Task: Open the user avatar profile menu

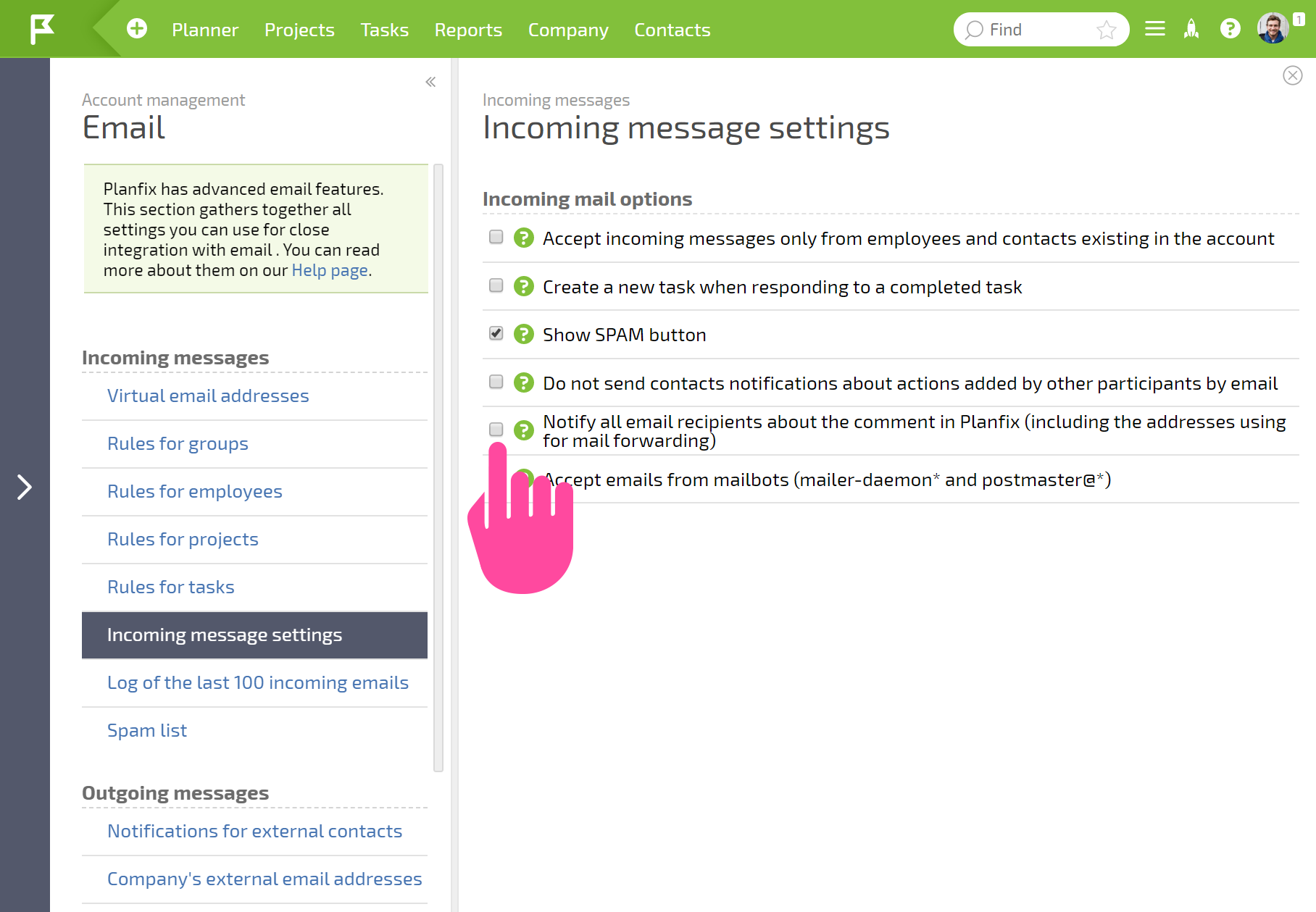Action: [1273, 29]
